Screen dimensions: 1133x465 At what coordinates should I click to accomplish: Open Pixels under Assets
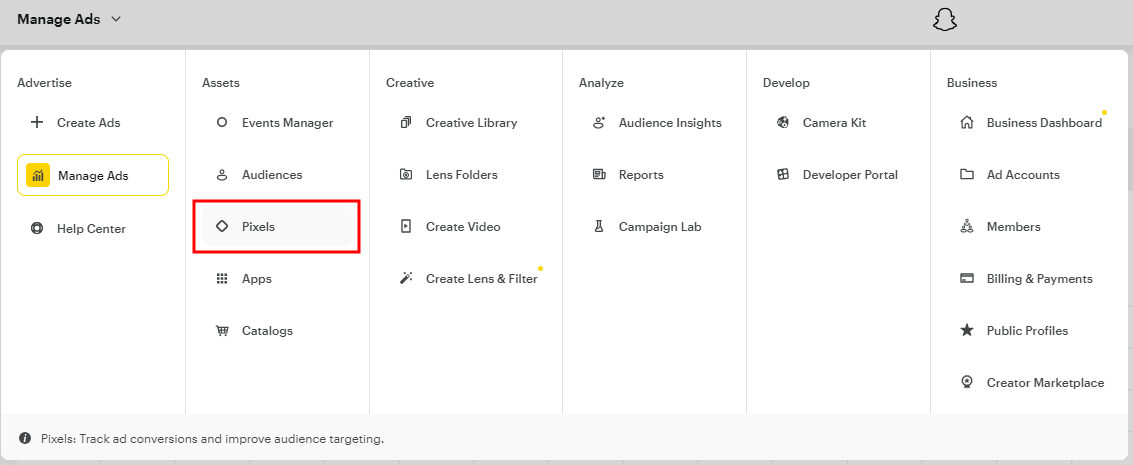click(258, 227)
